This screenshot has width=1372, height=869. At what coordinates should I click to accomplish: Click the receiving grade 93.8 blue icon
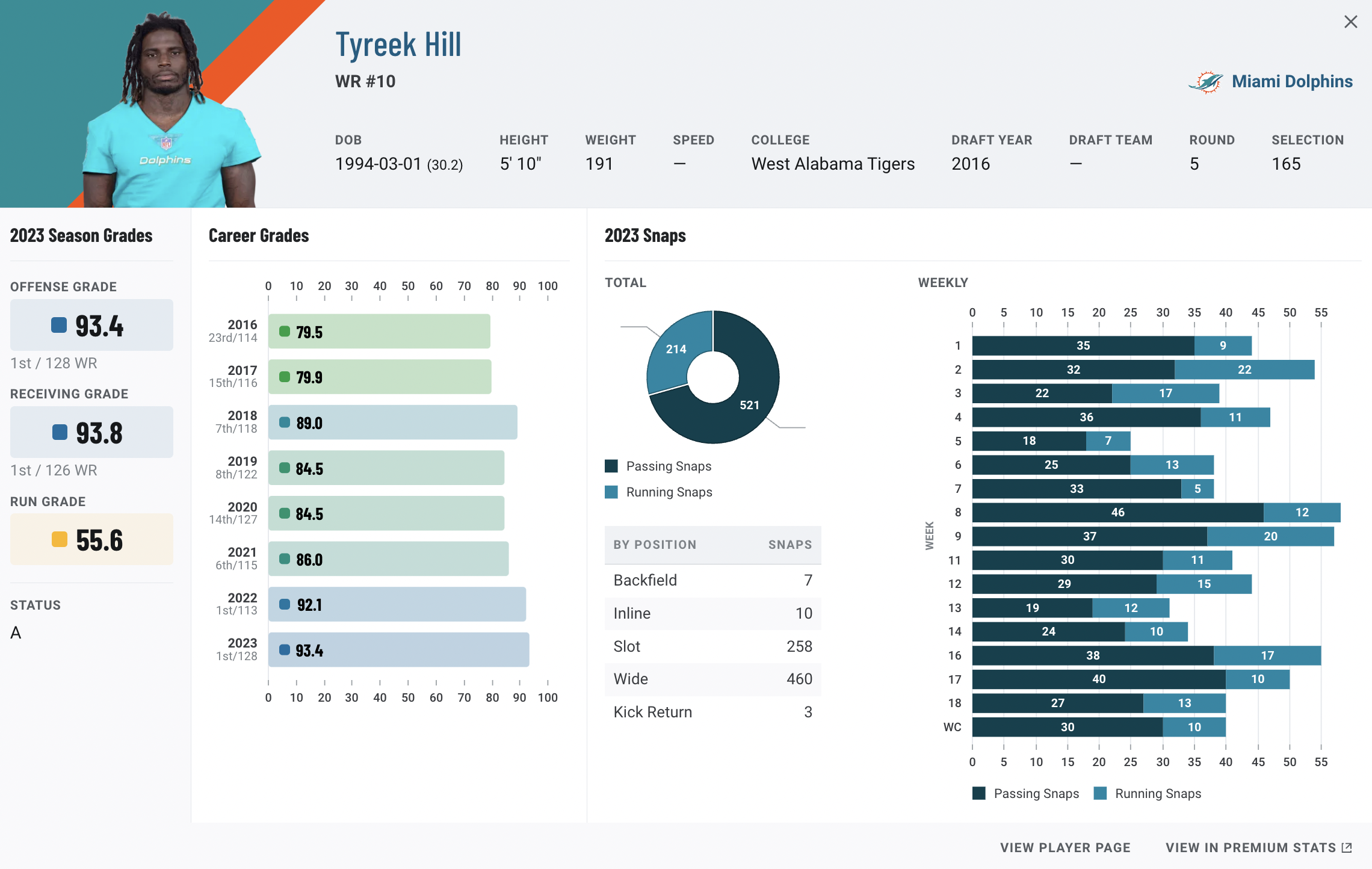point(60,433)
